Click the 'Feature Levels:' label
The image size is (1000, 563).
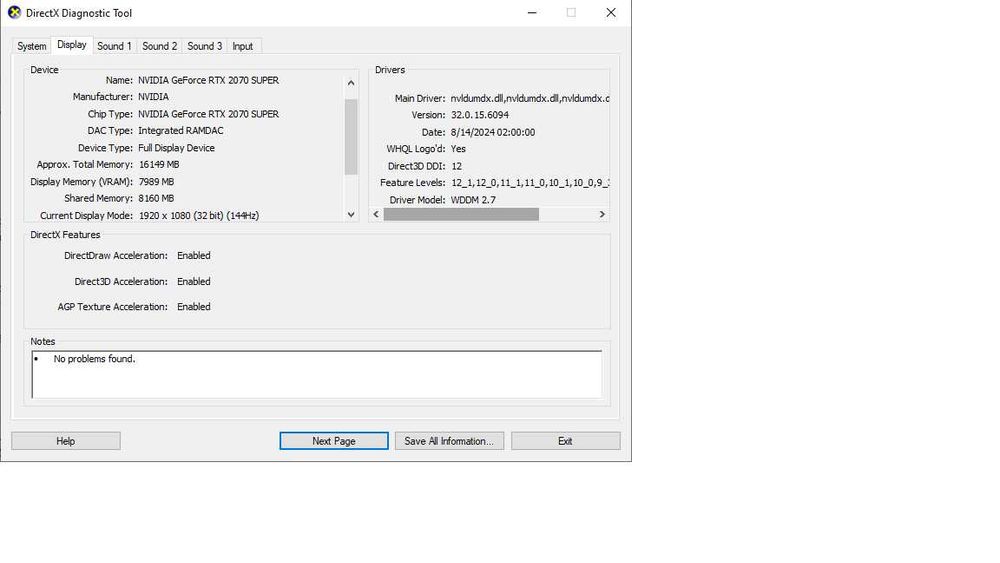point(413,182)
